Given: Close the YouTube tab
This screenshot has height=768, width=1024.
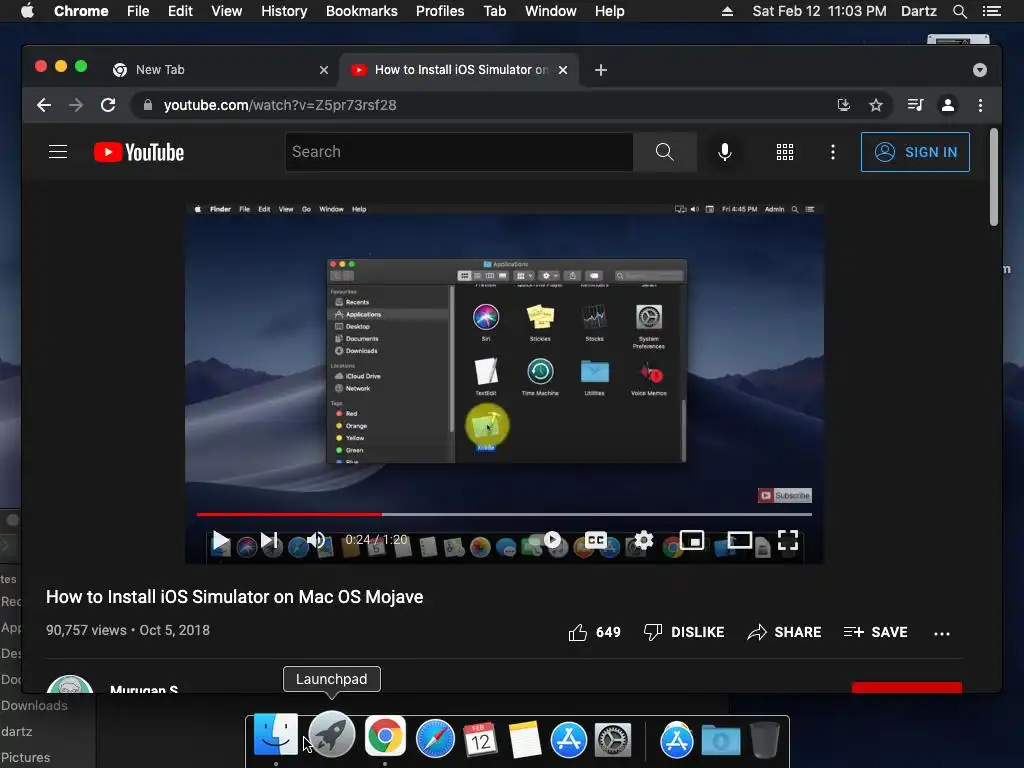Looking at the screenshot, I should click(x=563, y=70).
